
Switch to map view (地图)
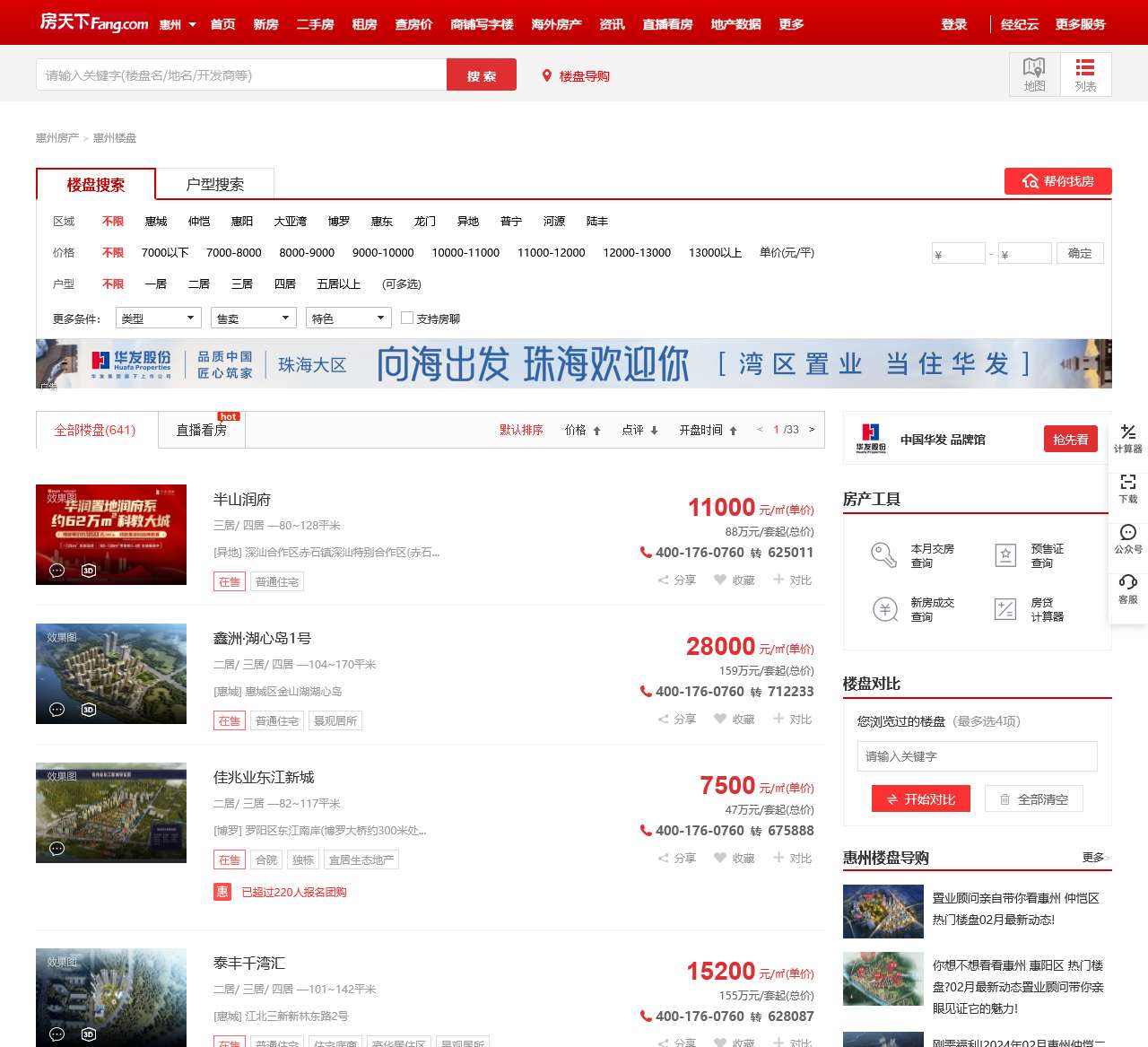[x=1033, y=74]
